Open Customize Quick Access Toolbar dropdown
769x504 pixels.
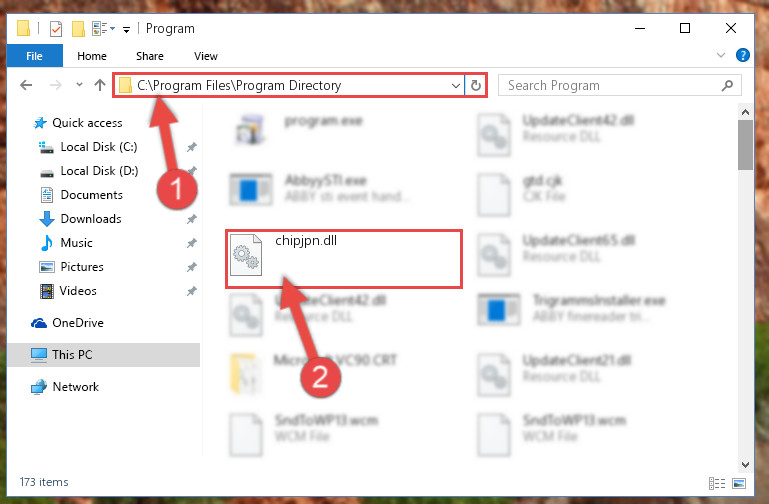tap(126, 30)
